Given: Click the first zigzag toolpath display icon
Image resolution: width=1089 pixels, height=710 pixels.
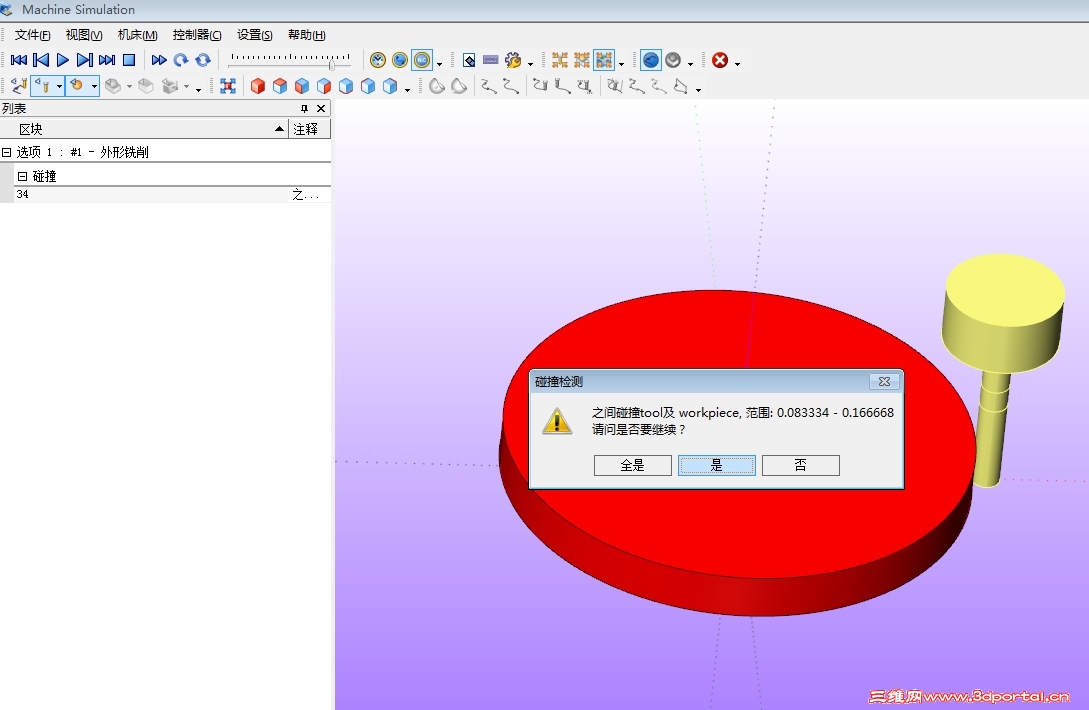Looking at the screenshot, I should click(x=489, y=86).
